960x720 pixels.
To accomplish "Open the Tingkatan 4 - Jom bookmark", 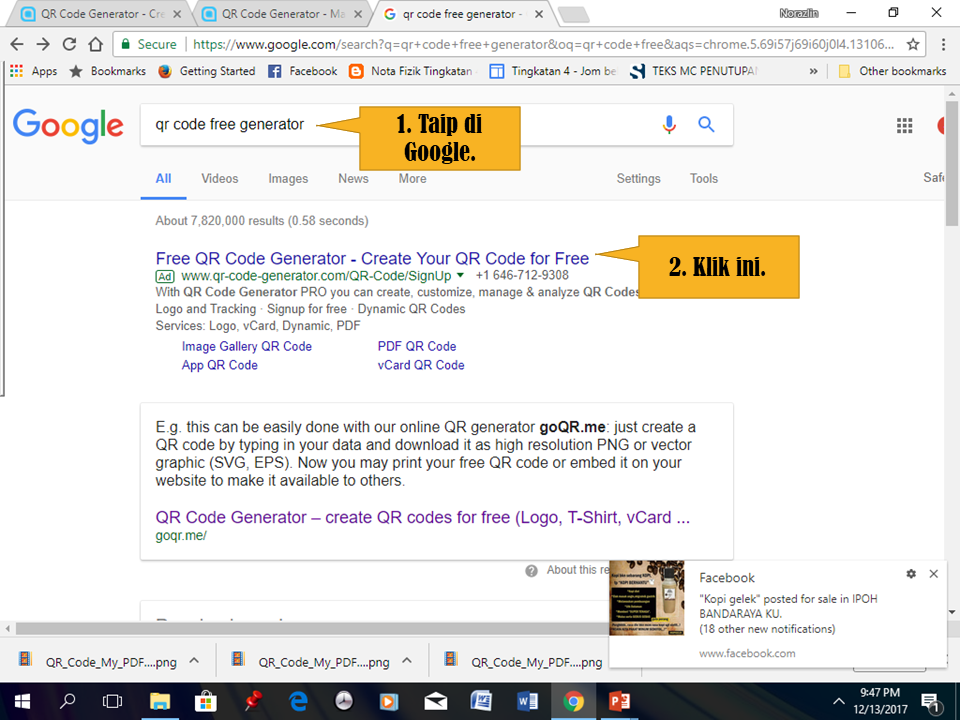I will 553,71.
